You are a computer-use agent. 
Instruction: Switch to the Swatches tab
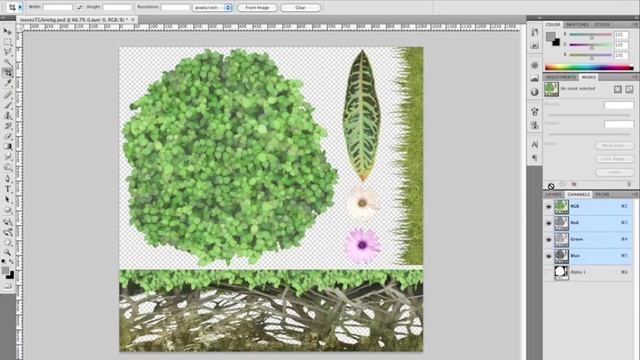(x=577, y=25)
